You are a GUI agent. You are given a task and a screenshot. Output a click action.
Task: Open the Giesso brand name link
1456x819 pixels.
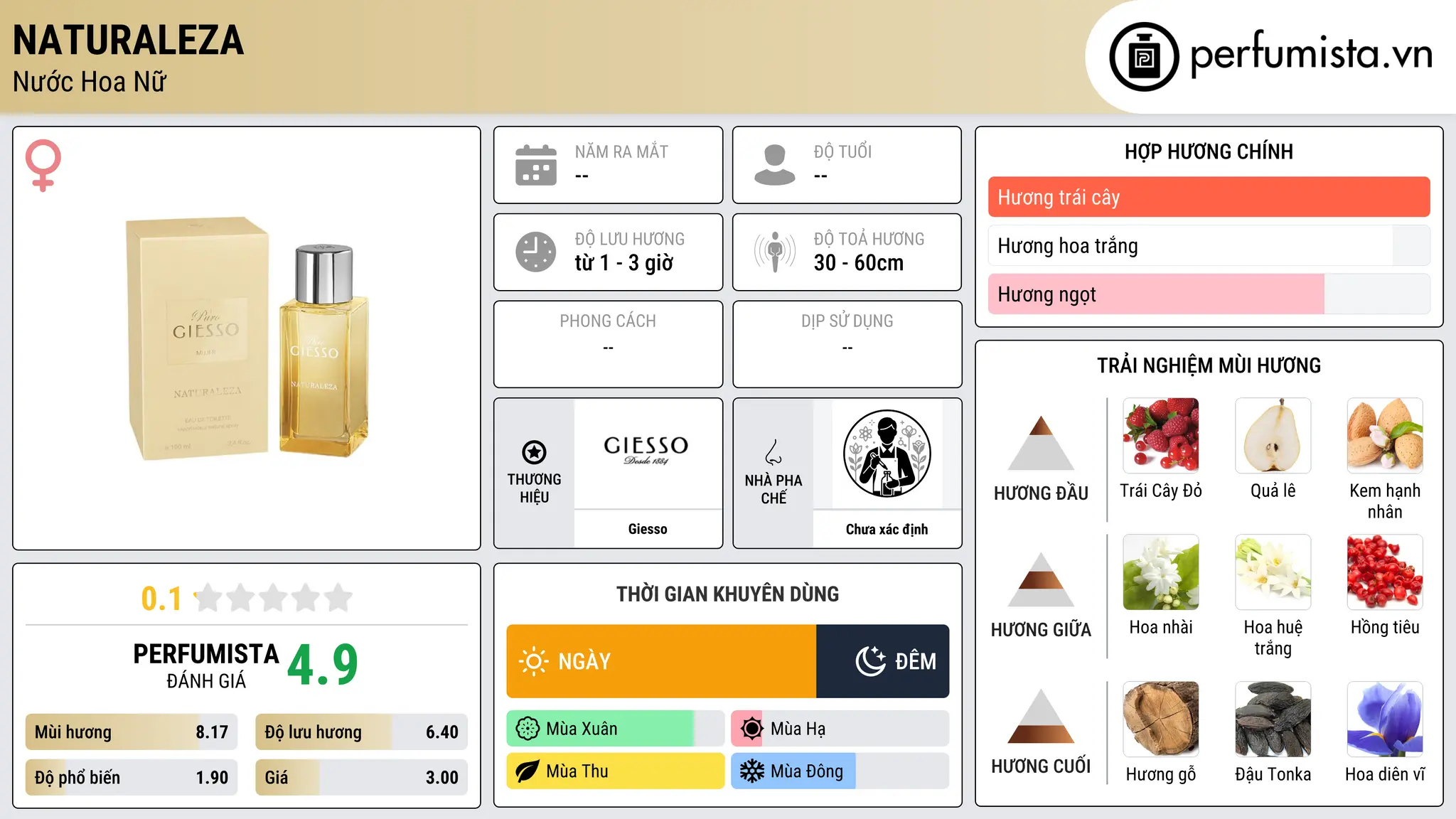tap(648, 529)
